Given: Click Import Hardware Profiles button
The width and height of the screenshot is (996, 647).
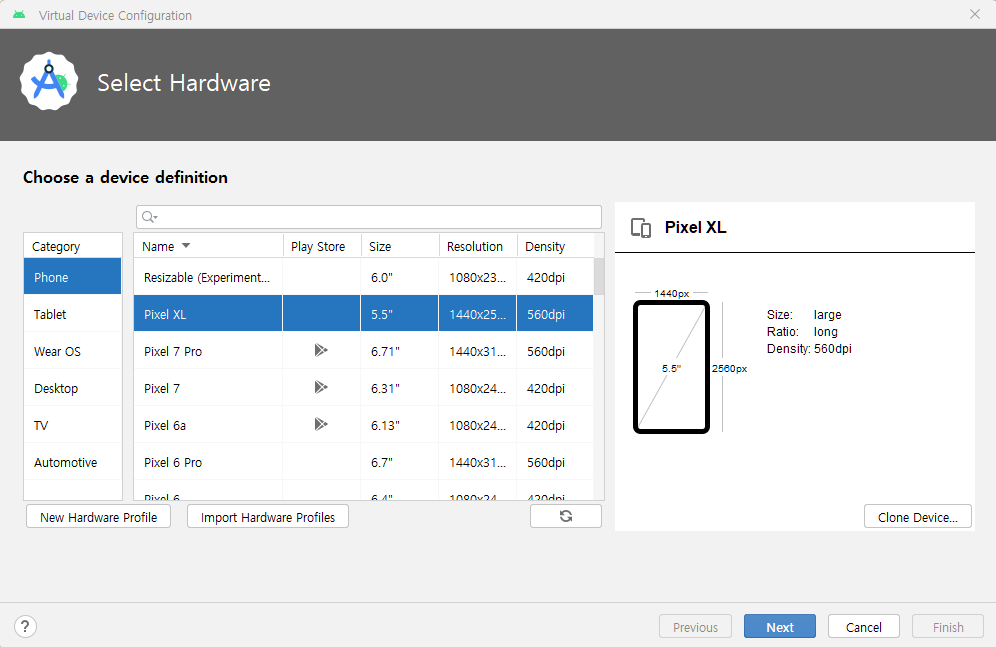Looking at the screenshot, I should click(x=267, y=517).
